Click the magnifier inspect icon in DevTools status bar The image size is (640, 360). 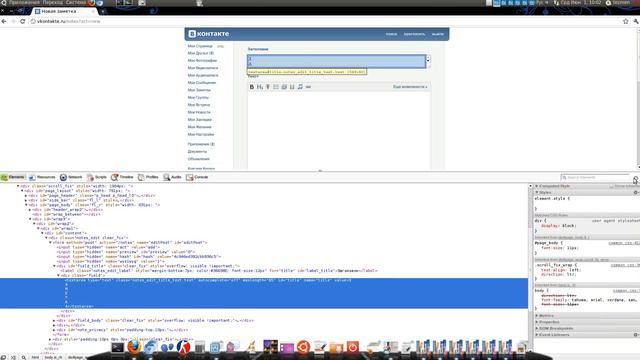[x=24, y=358]
